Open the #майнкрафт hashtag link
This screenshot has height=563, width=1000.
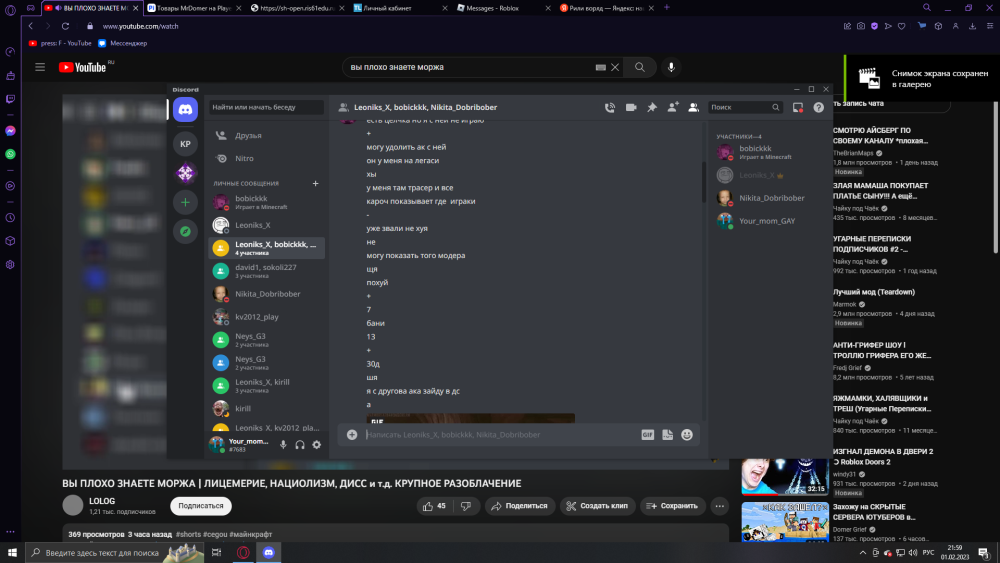point(251,534)
